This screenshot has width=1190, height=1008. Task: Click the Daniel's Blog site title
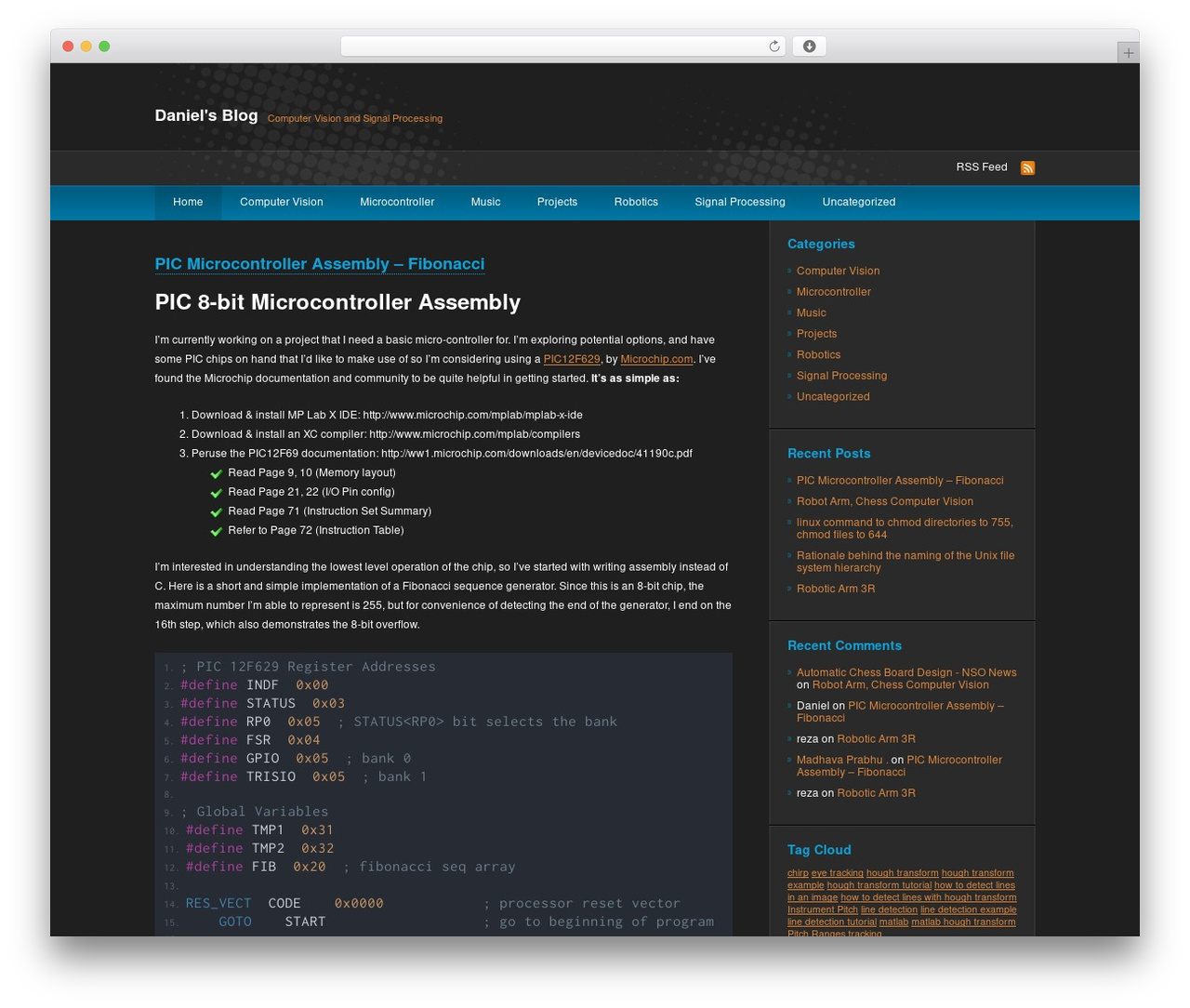(206, 115)
